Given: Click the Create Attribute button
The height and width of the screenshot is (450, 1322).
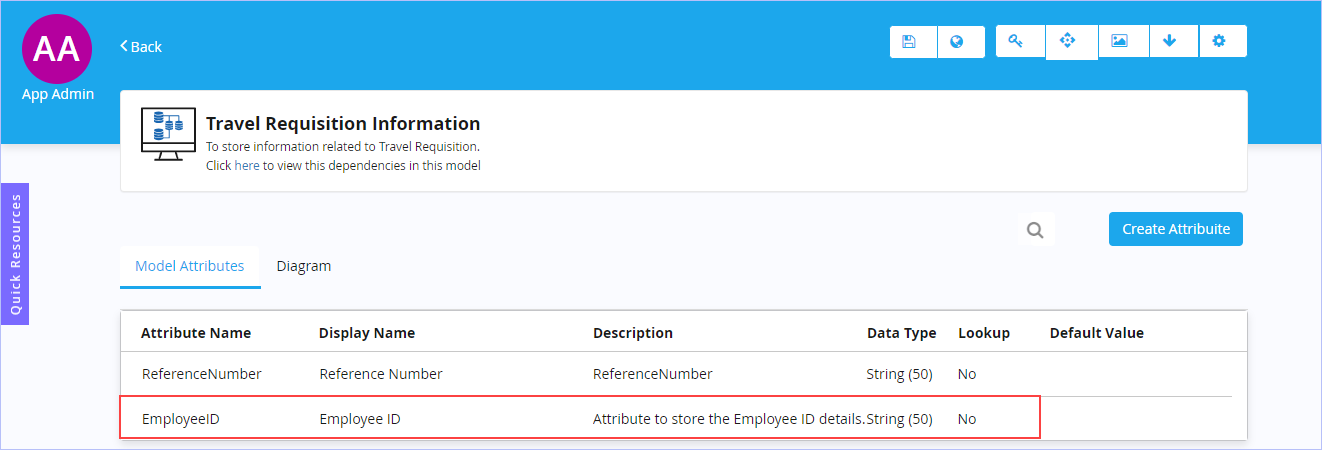Looking at the screenshot, I should tap(1175, 229).
